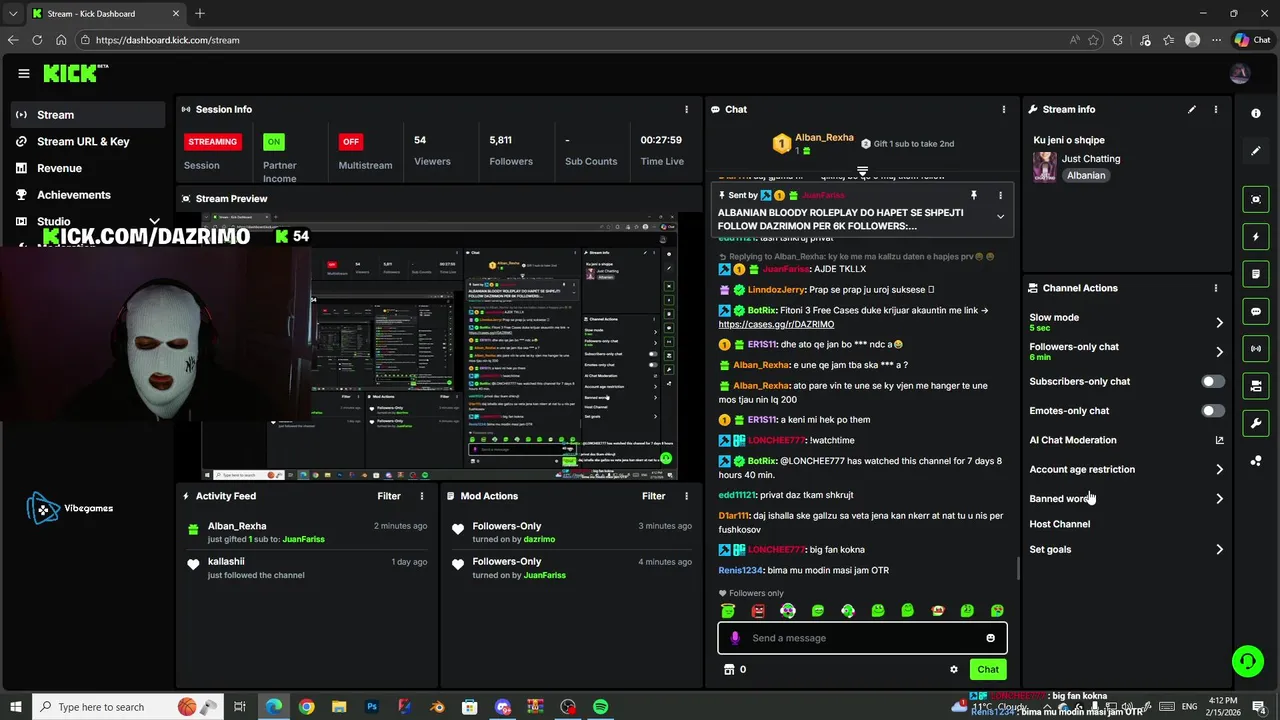Click the shop icon below message box

(x=728, y=670)
